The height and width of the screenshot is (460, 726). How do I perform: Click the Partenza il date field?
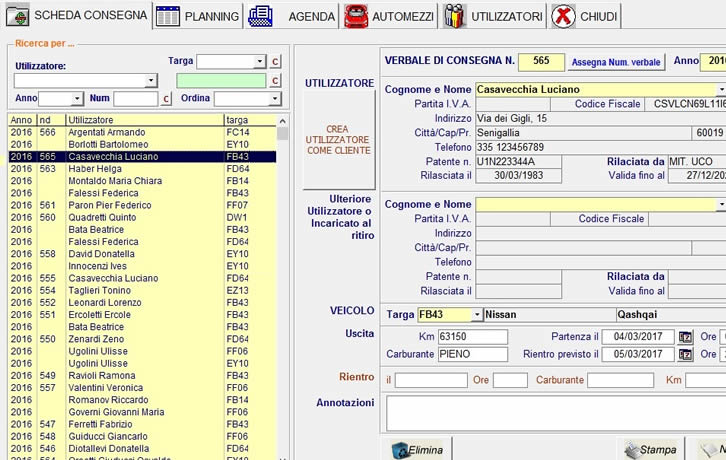[x=638, y=337]
